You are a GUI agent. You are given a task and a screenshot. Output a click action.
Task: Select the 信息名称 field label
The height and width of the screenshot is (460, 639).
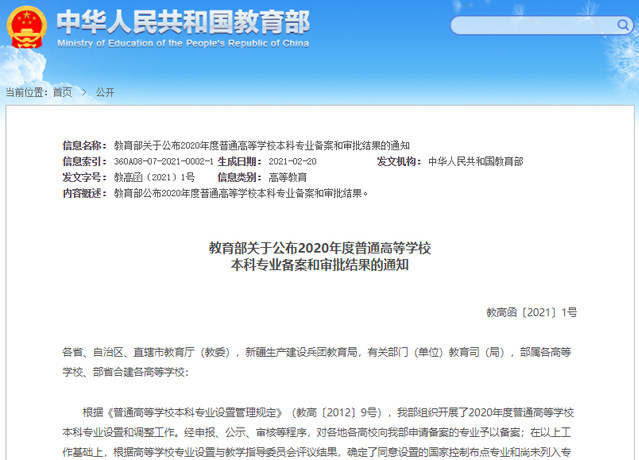click(84, 145)
